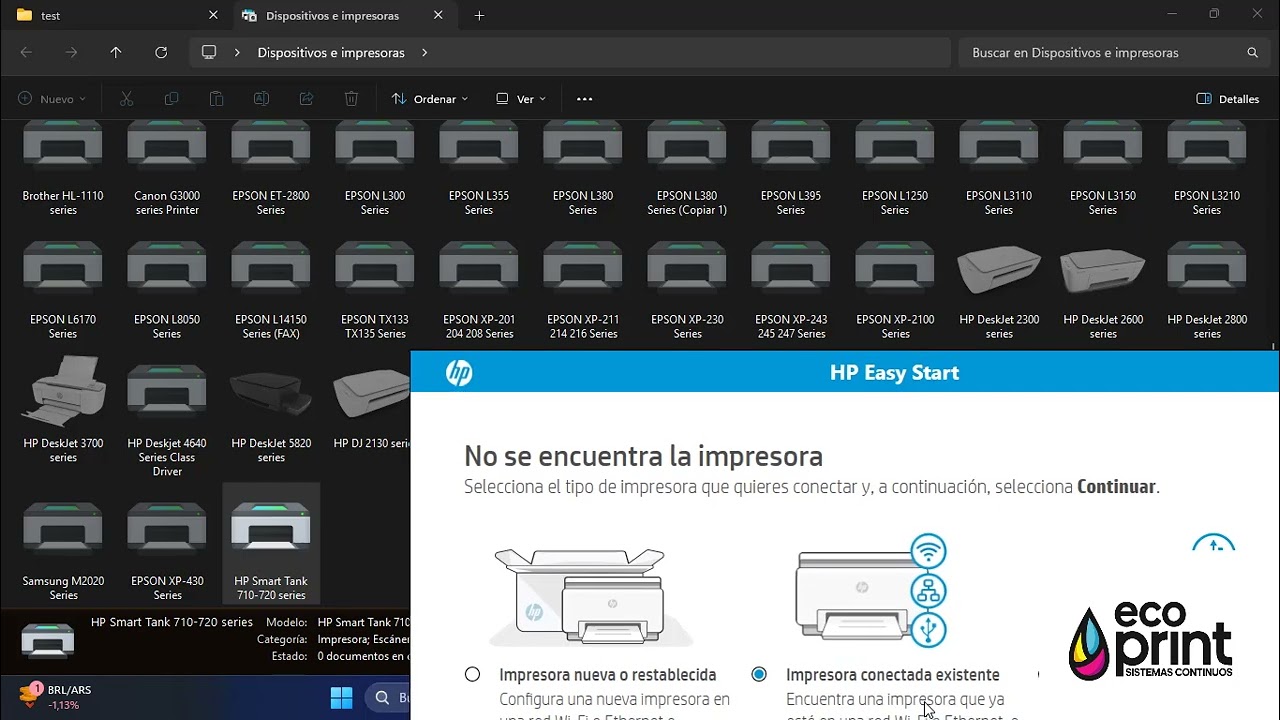1280x720 pixels.
Task: Select the EPSON XP-201 204 208 Series printer
Action: (479, 290)
